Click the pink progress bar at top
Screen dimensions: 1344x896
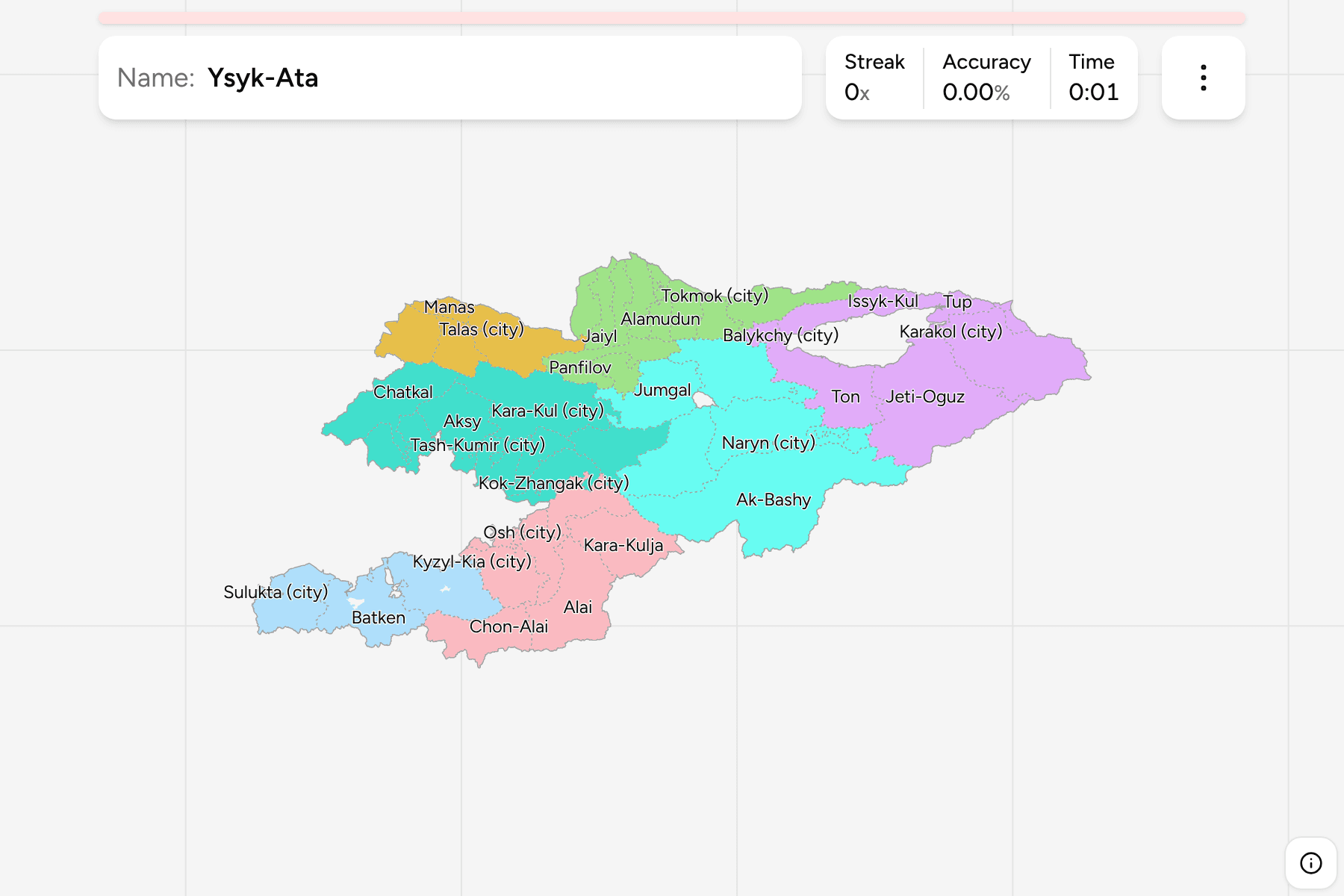pyautogui.click(x=672, y=18)
